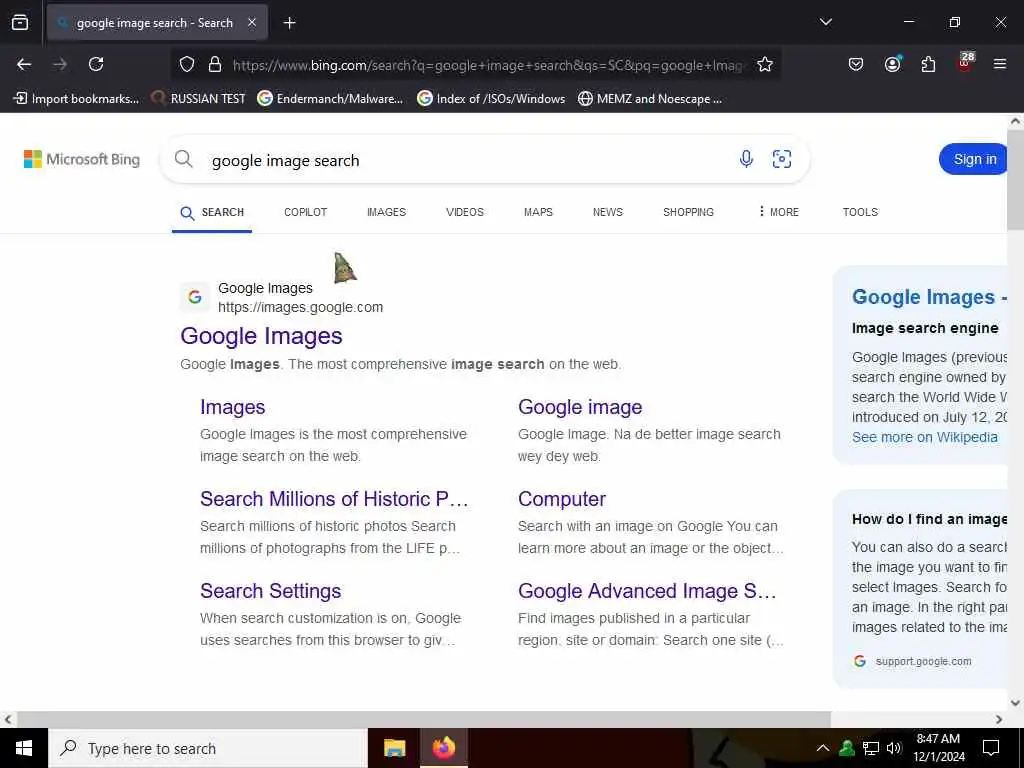Open the volume speaker tray icon

point(894,748)
